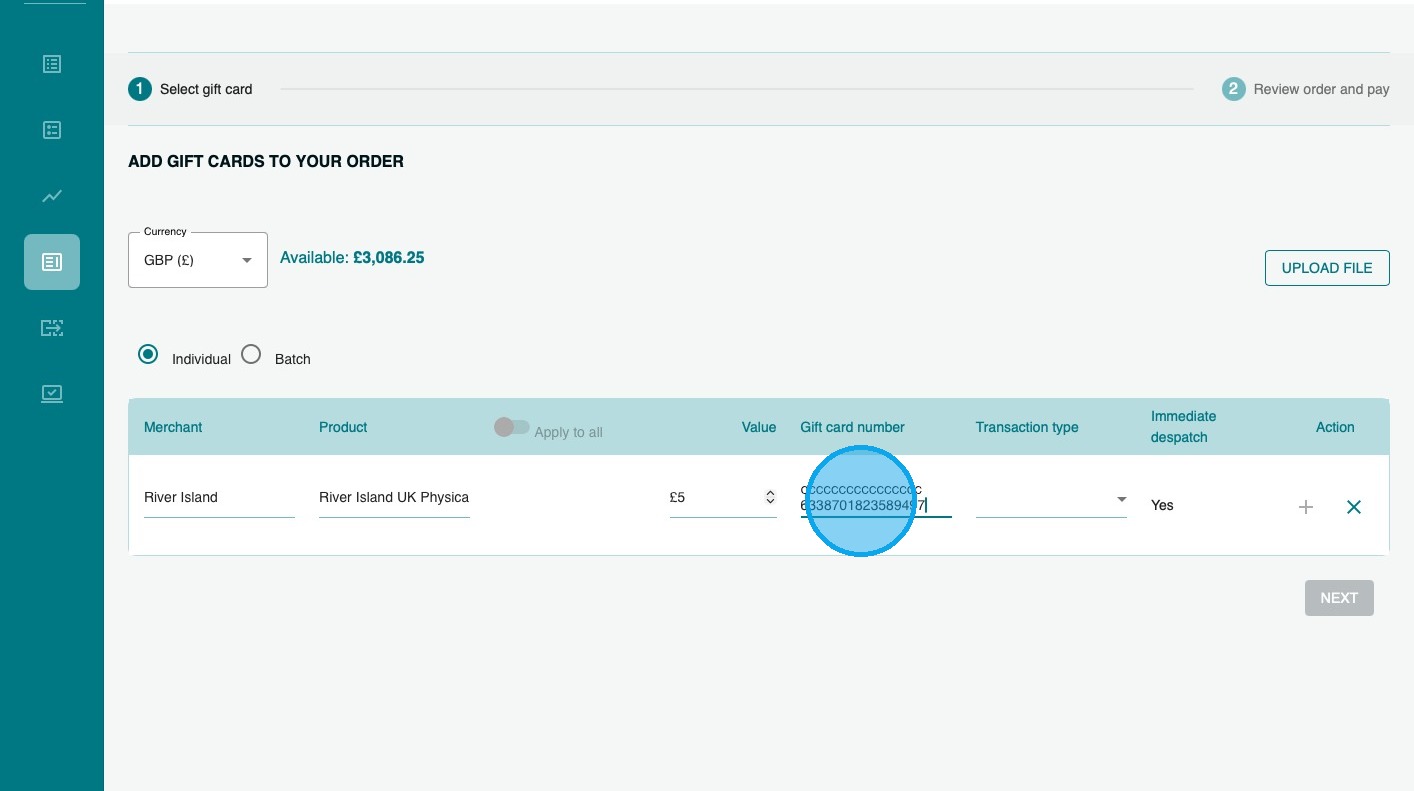Click the NEXT button
Screen dimensions: 1414x791
tap(1339, 598)
